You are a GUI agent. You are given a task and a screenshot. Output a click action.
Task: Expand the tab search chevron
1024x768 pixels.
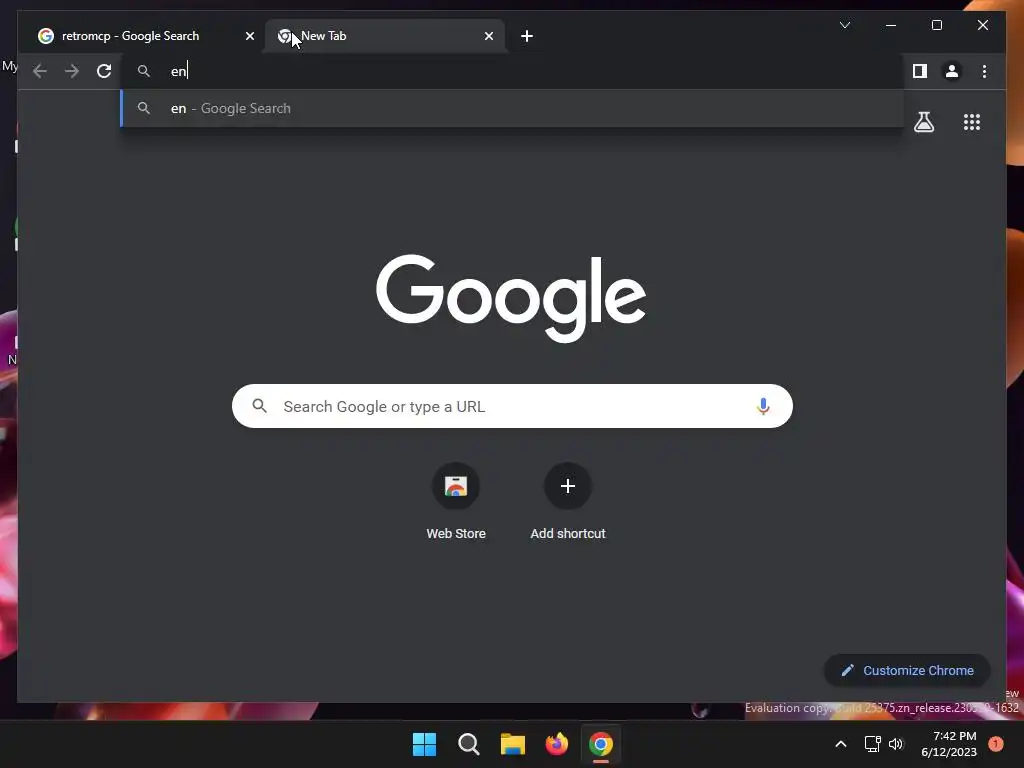tap(844, 25)
